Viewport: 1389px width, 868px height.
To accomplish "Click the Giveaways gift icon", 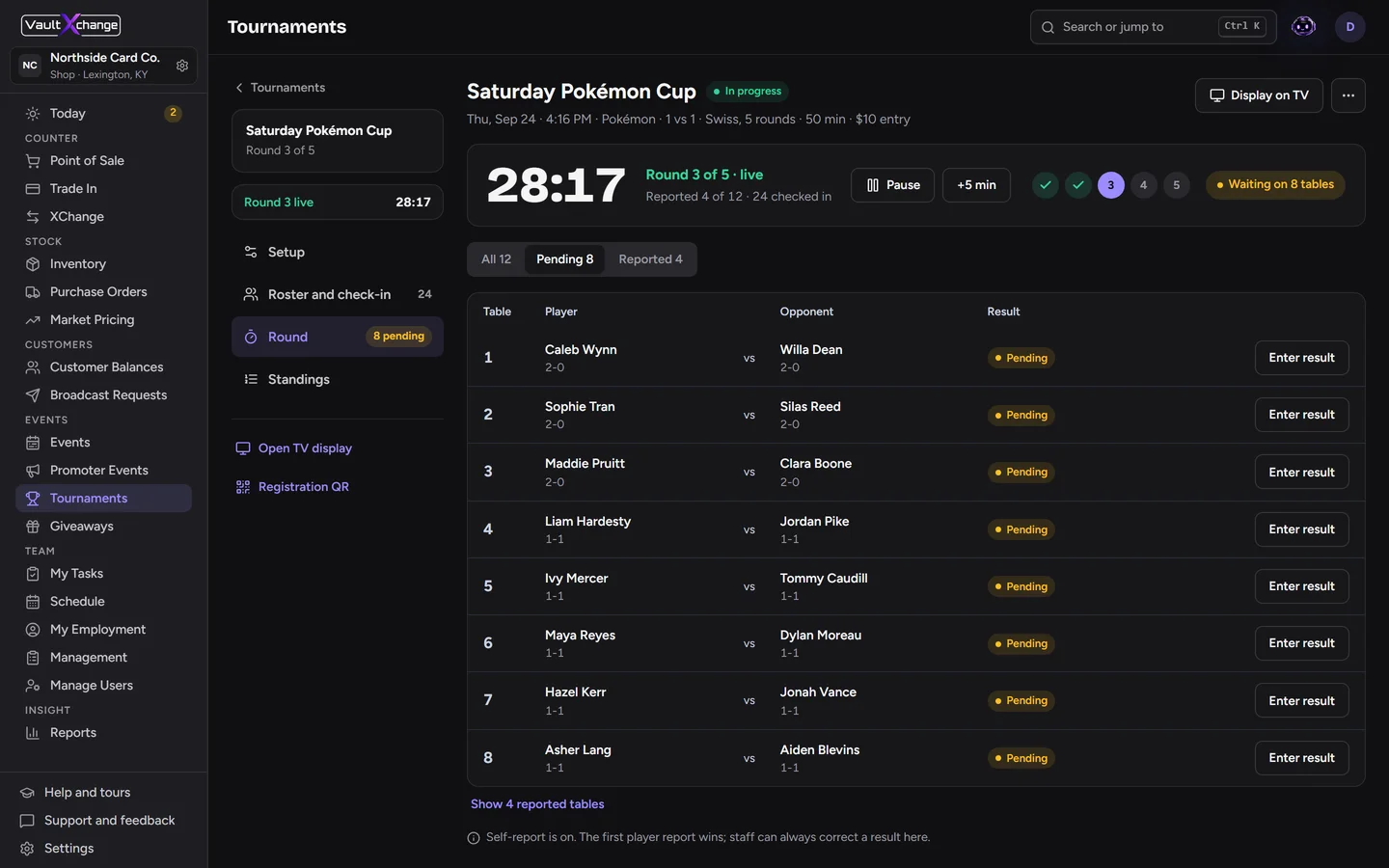I will (x=33, y=526).
